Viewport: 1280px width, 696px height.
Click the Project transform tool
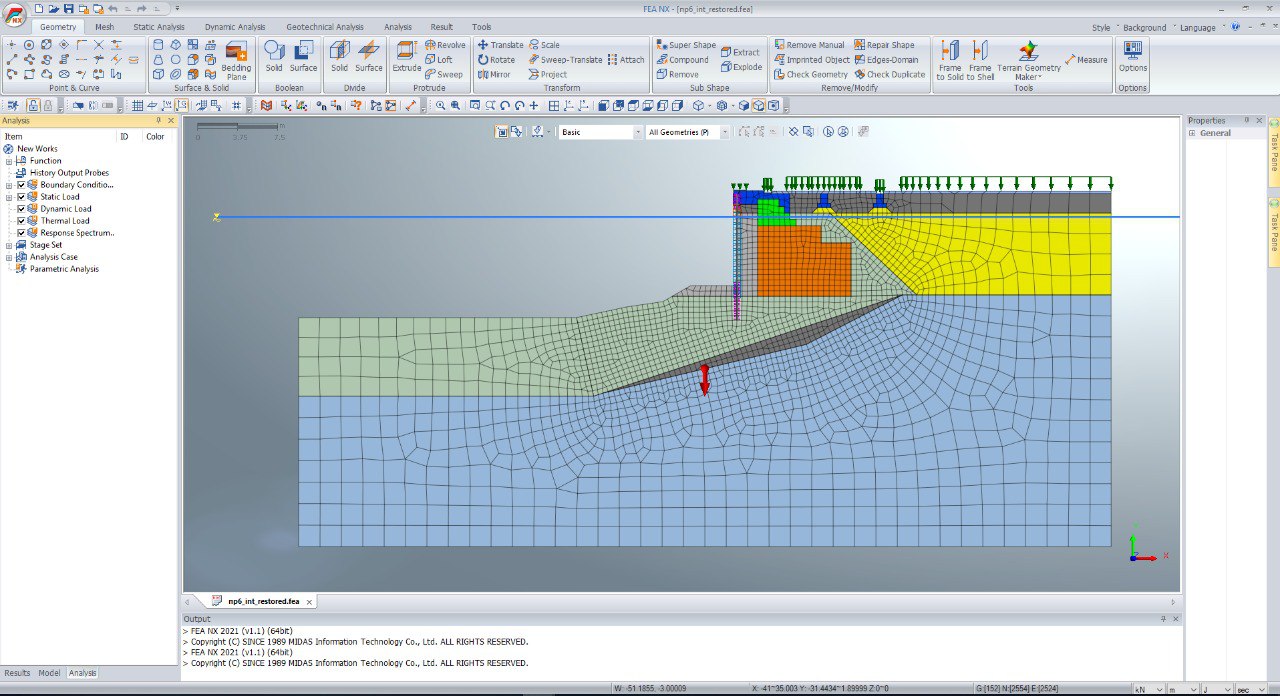(548, 75)
